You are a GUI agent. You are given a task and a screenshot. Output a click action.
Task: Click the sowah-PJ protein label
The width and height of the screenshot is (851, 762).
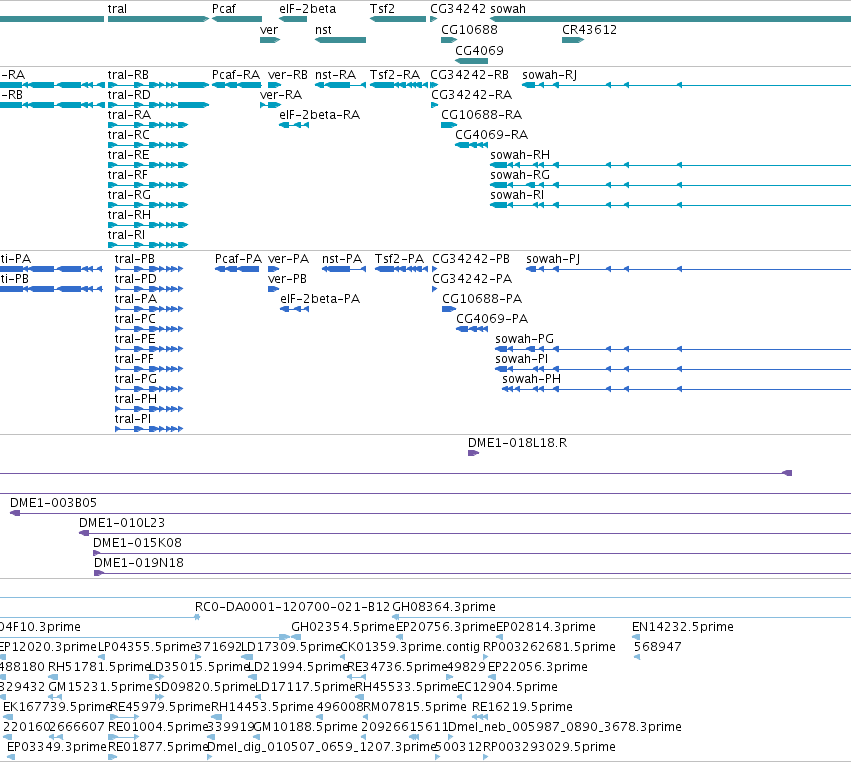pos(553,259)
